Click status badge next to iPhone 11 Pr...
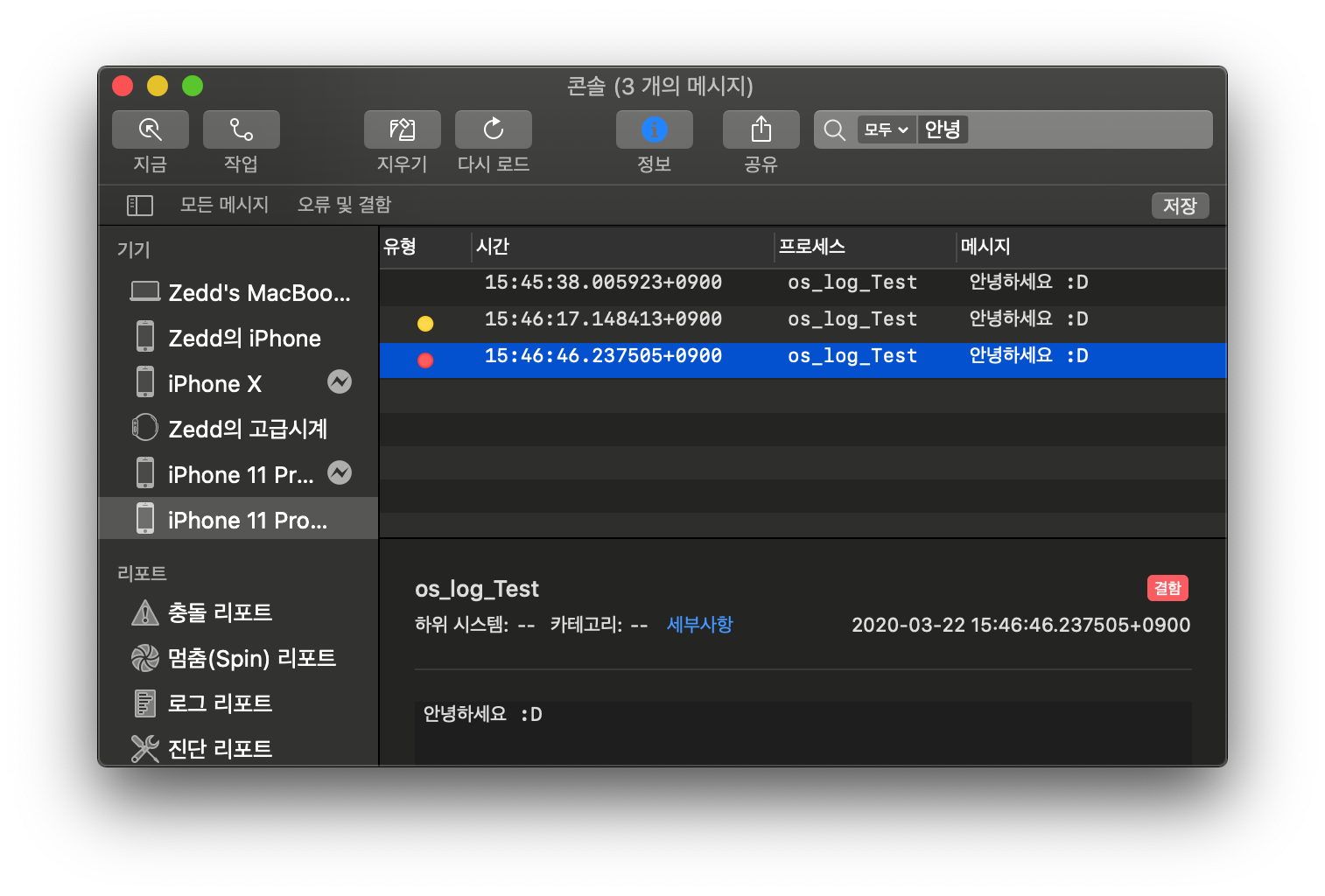Image resolution: width=1325 pixels, height=896 pixels. 340,472
